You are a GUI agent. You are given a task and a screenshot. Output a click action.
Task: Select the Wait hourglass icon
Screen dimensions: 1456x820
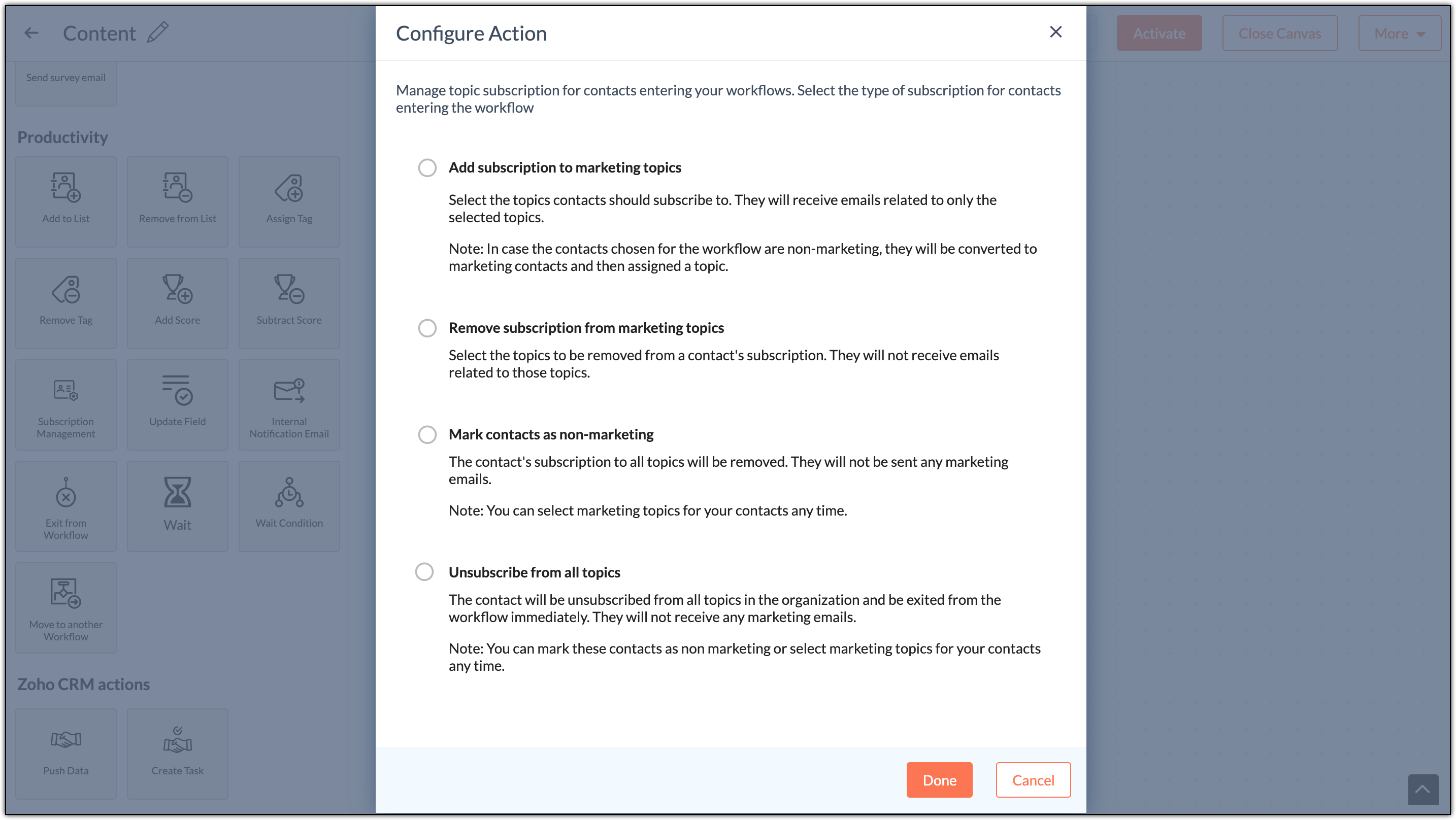click(178, 492)
